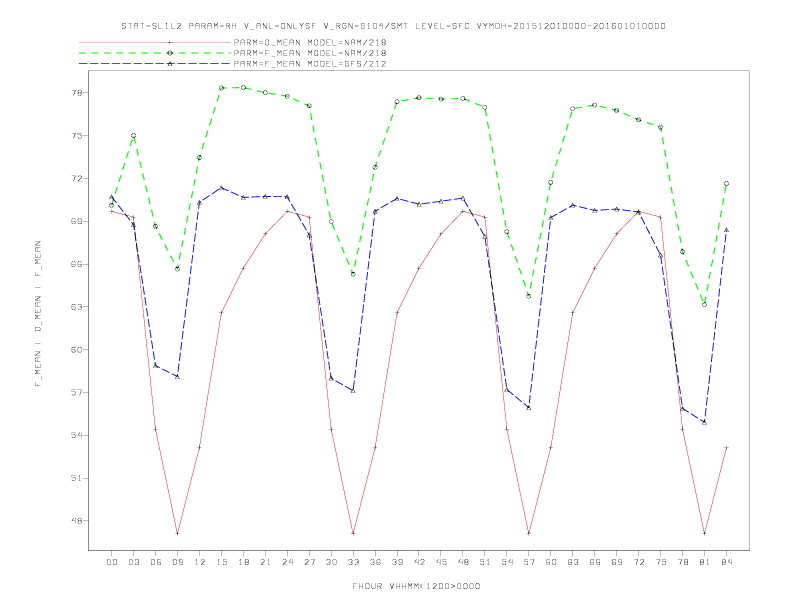Click the x-axis tick label 33
This screenshot has height=612, width=792.
click(354, 562)
